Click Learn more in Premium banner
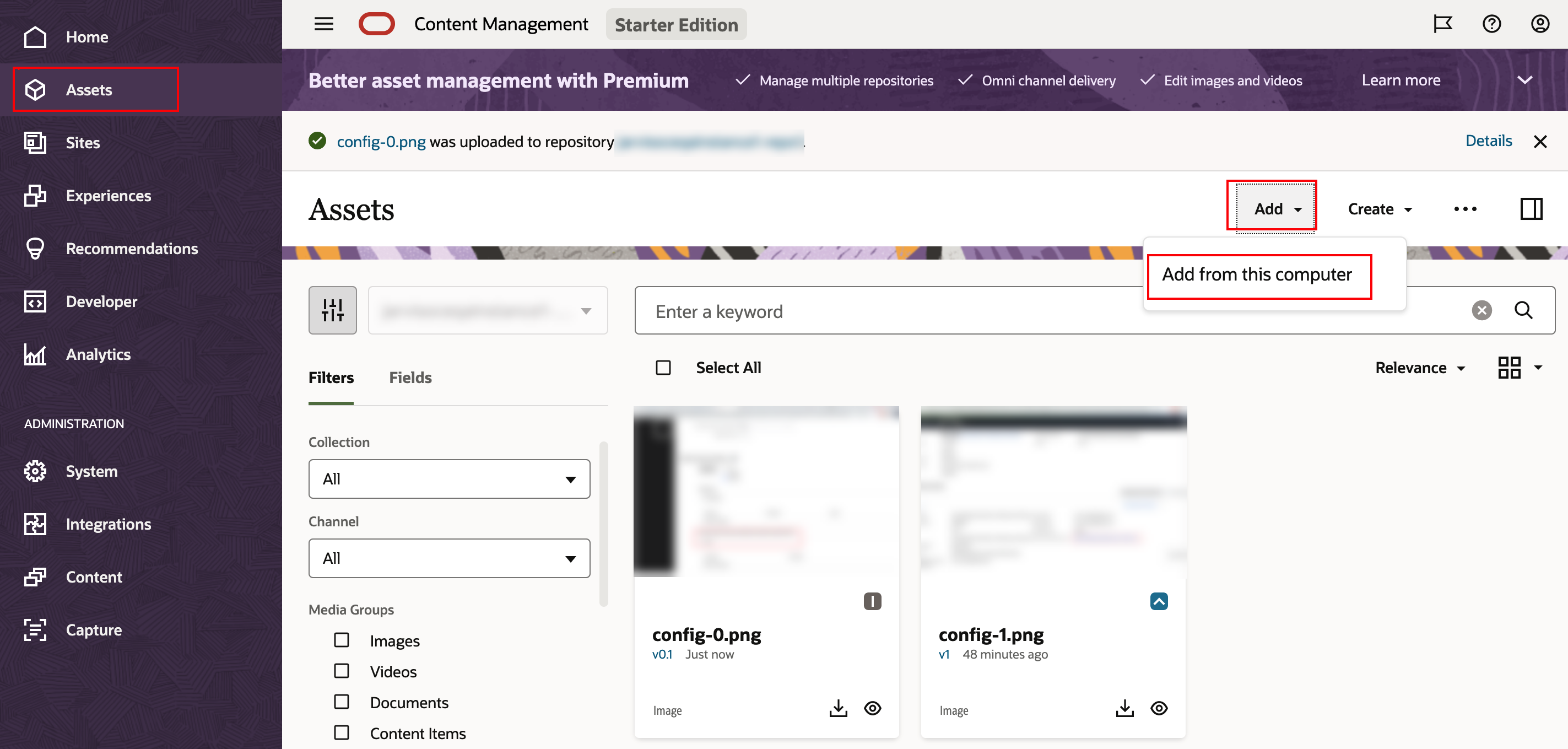This screenshot has width=1568, height=749. (x=1401, y=80)
